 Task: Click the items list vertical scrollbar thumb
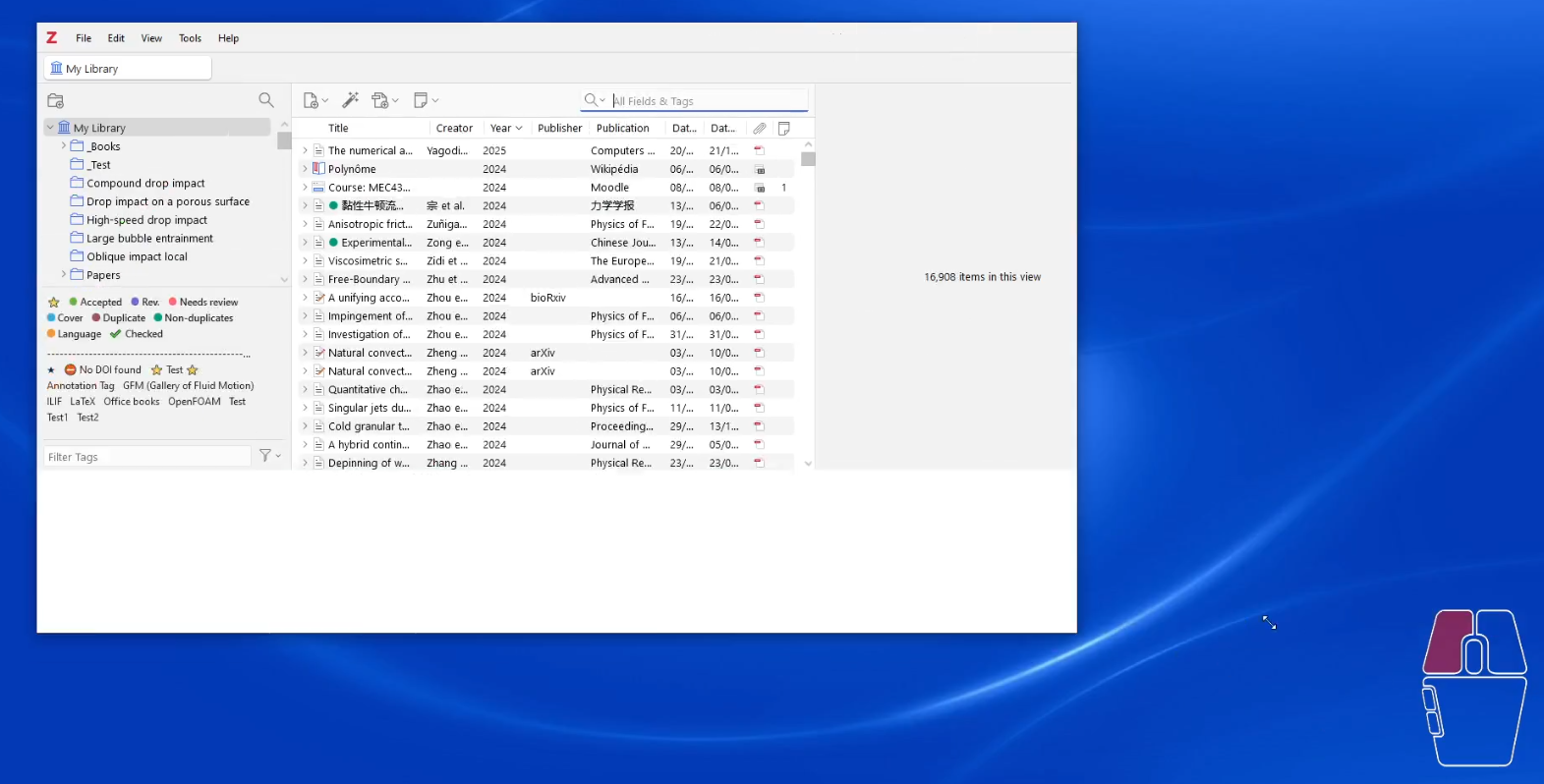(x=808, y=159)
